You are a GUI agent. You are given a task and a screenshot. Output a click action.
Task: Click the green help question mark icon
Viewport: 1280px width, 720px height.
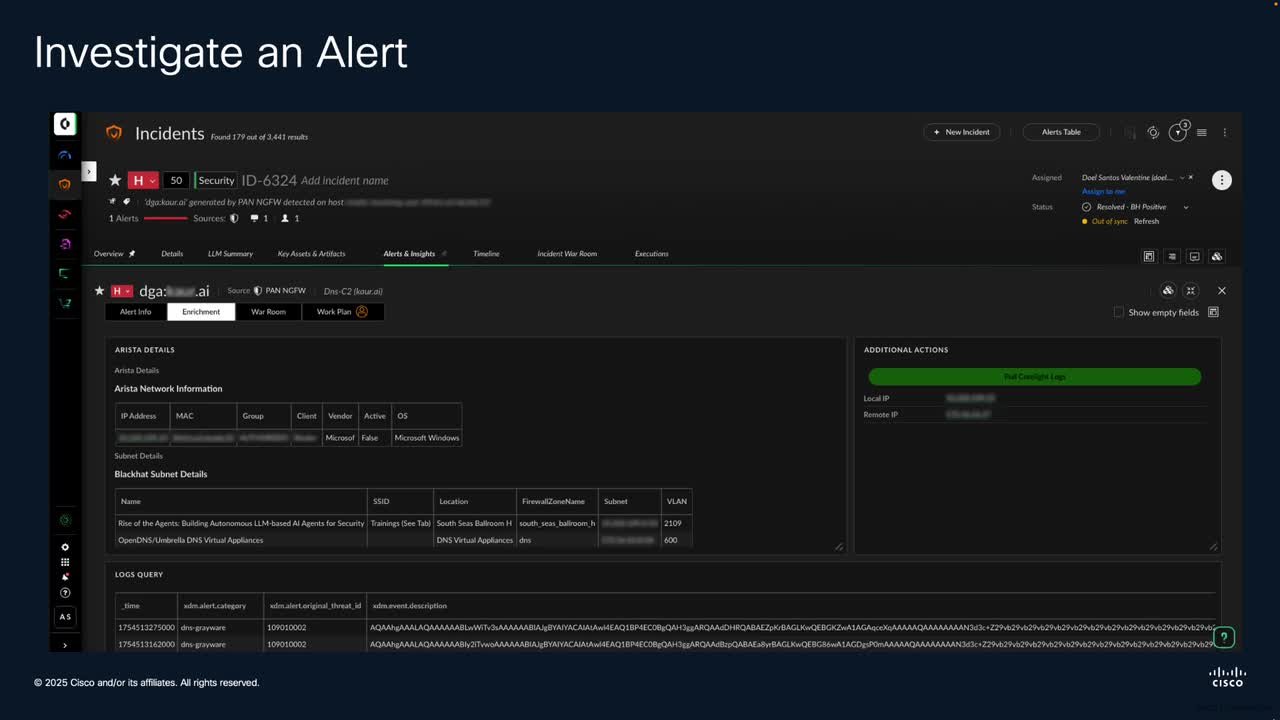1224,637
